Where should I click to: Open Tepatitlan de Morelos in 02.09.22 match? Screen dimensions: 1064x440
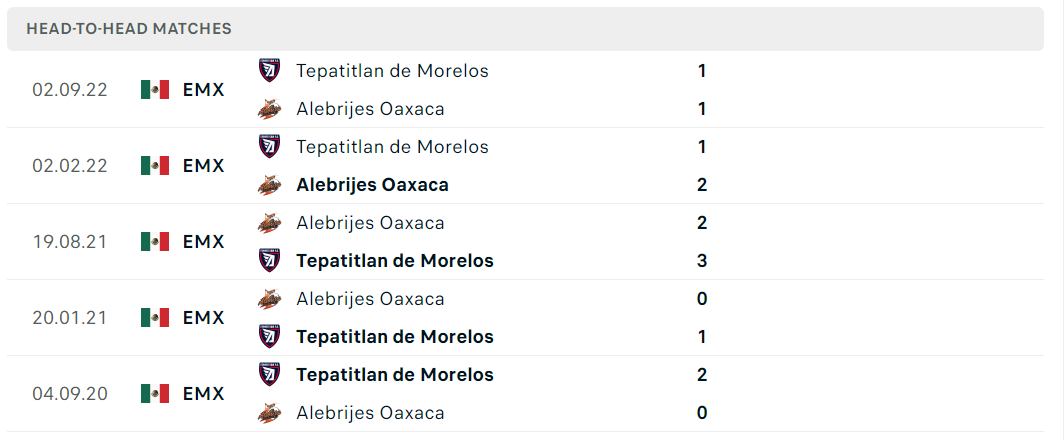click(x=392, y=71)
